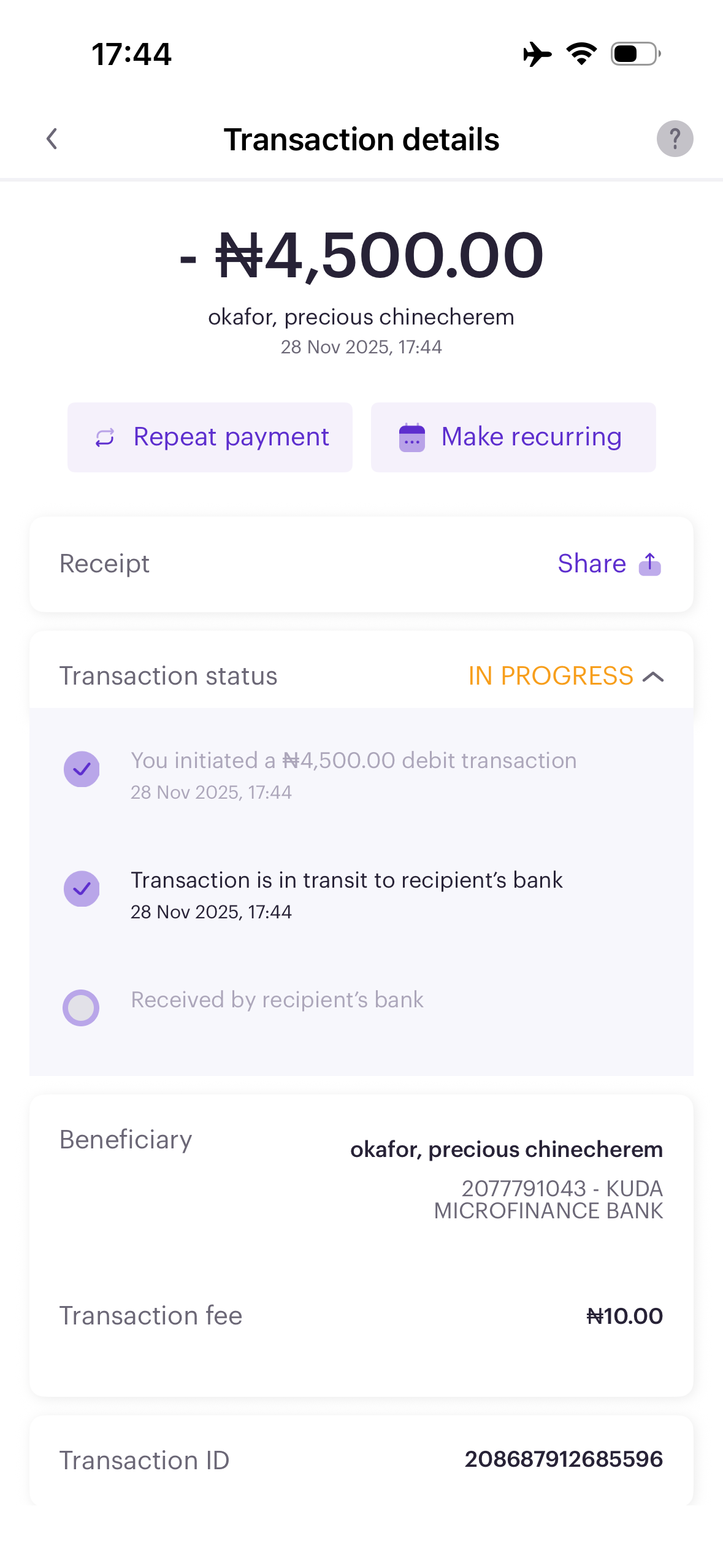Tap the back arrow icon
The width and height of the screenshot is (723, 1568).
[52, 139]
